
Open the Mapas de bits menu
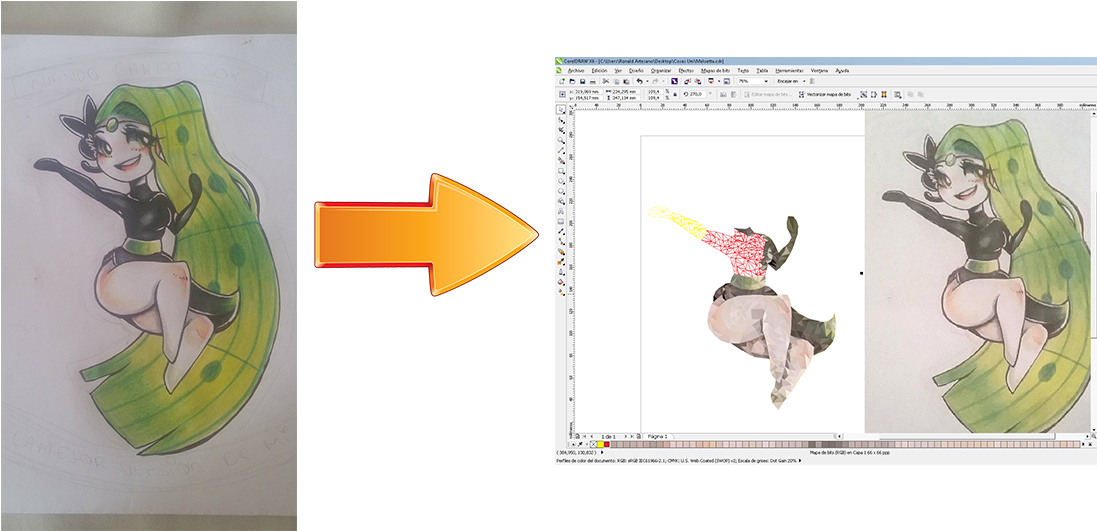coord(714,71)
